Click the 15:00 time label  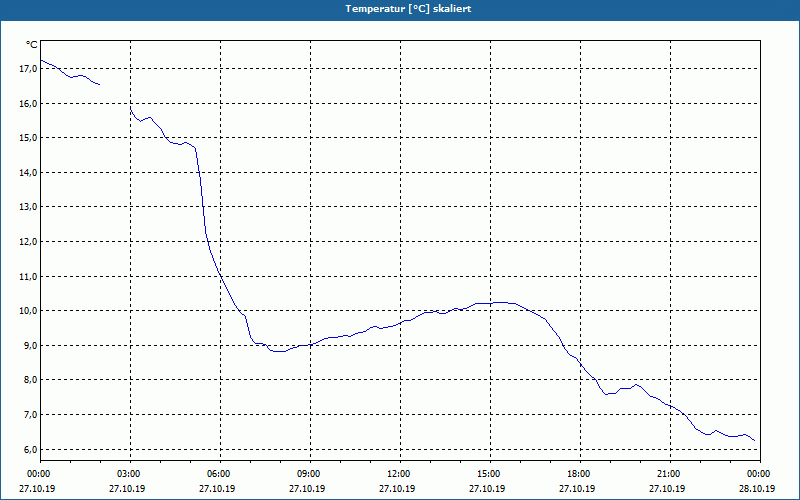tap(491, 474)
